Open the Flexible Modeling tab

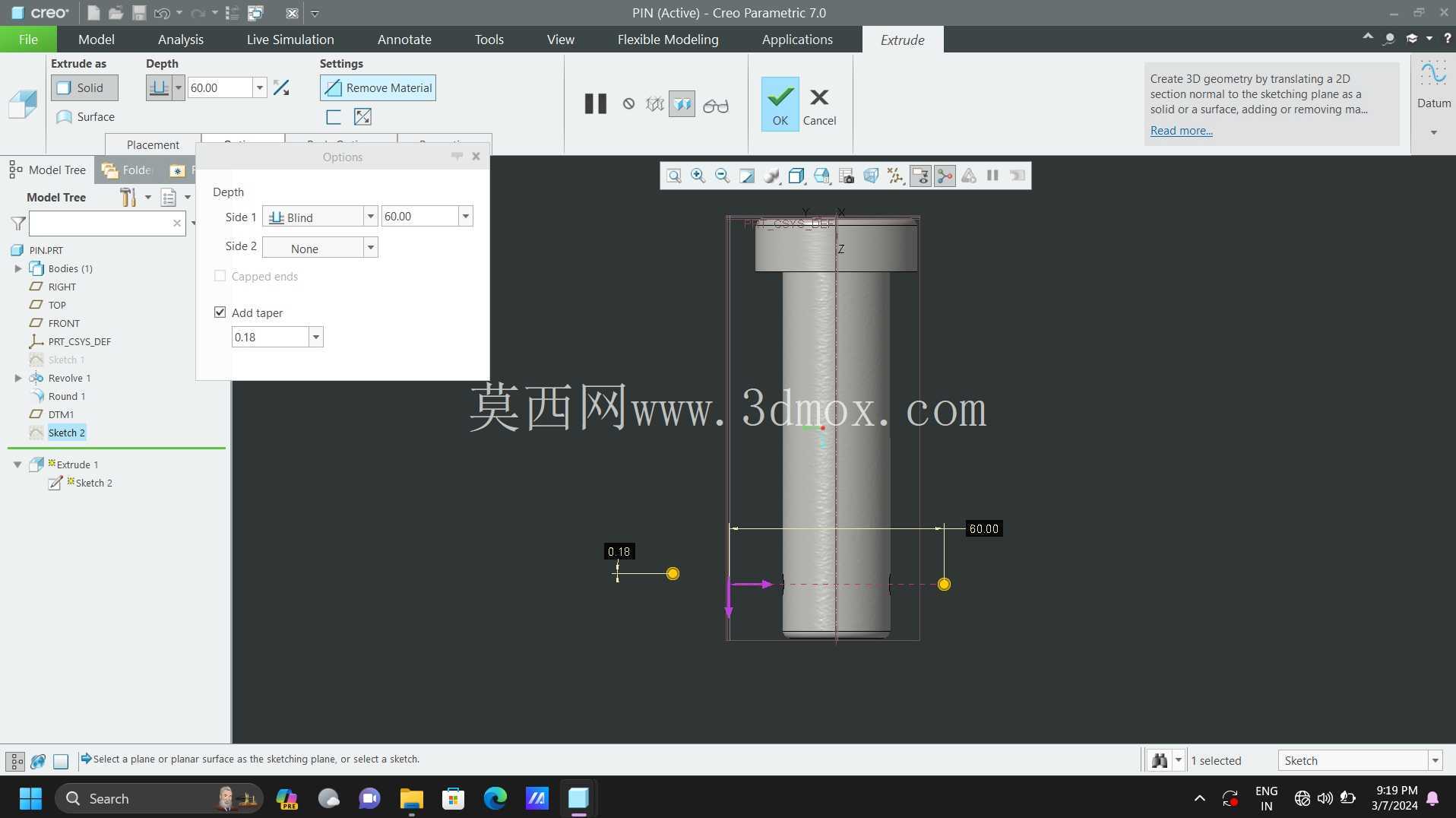668,40
